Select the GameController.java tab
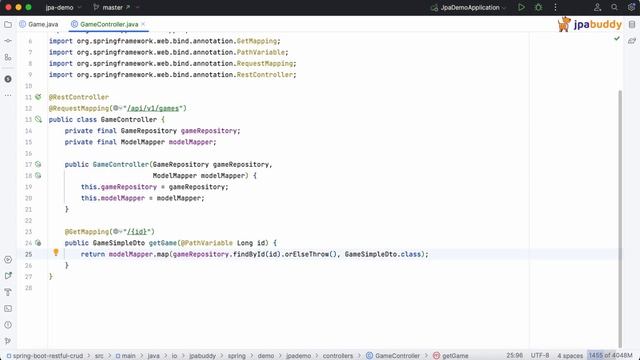640x360 pixels. [x=109, y=24]
